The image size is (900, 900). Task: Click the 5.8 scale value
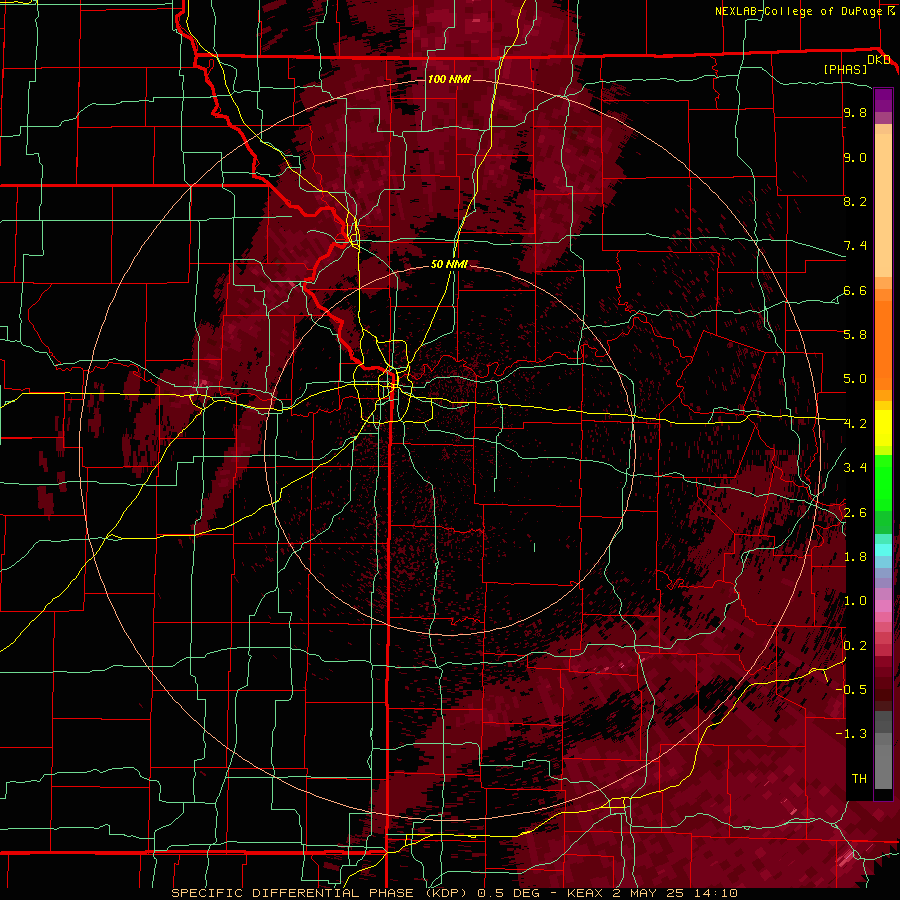click(855, 335)
